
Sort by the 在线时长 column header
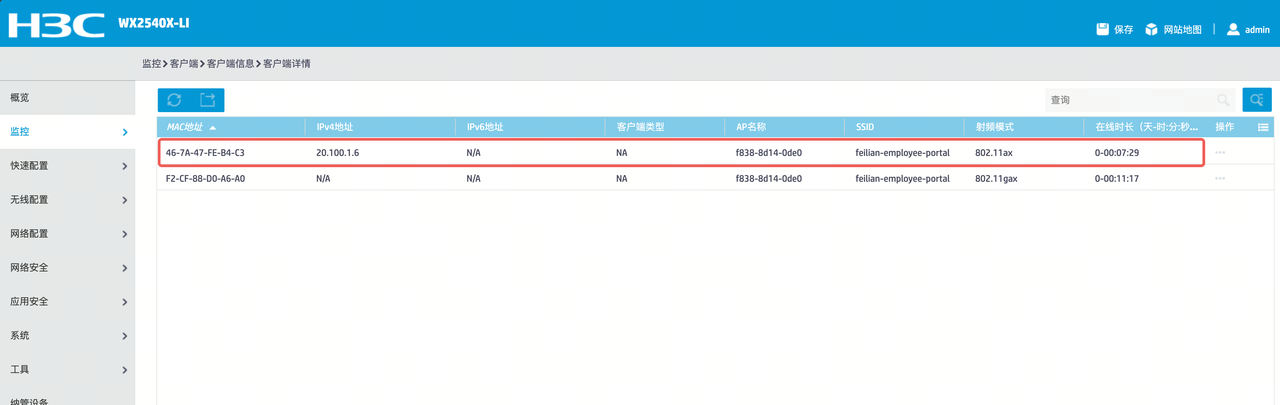coord(1147,127)
